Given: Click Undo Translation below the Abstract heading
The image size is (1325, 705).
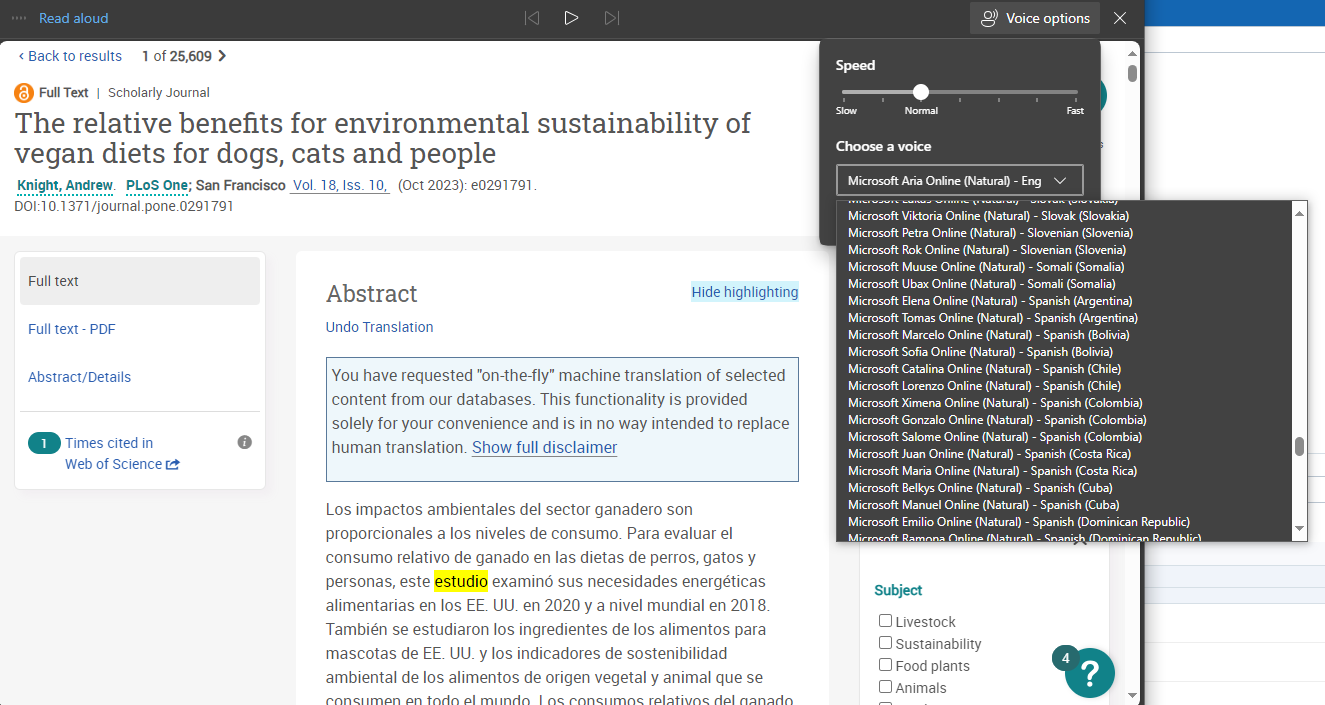Looking at the screenshot, I should click(379, 327).
